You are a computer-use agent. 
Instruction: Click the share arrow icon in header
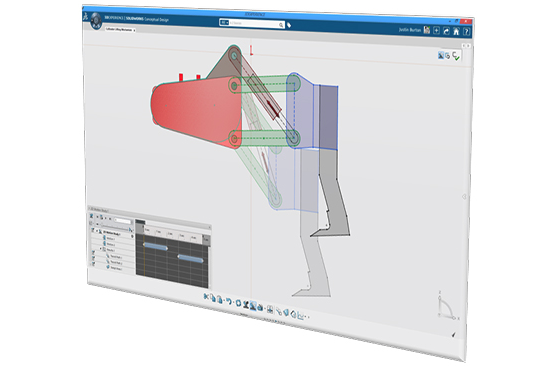click(446, 31)
